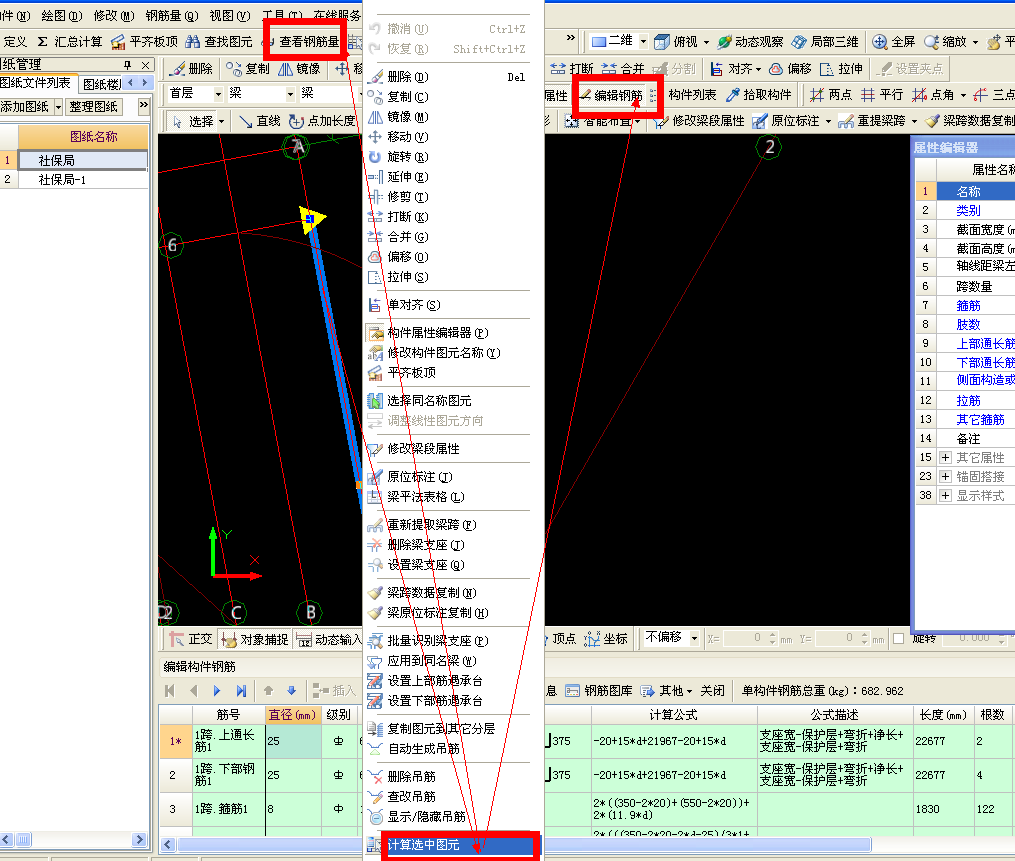Open 二维 view mode dropdown
Image resolution: width=1015 pixels, height=861 pixels.
click(x=643, y=41)
